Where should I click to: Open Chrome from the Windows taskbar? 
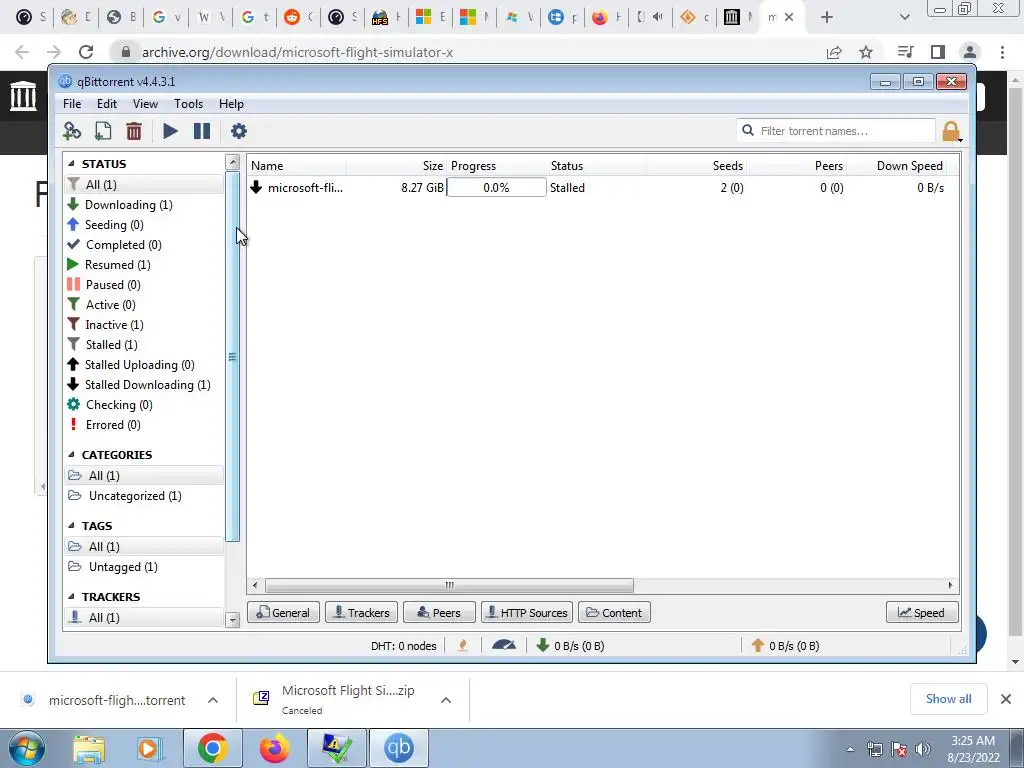coord(212,748)
